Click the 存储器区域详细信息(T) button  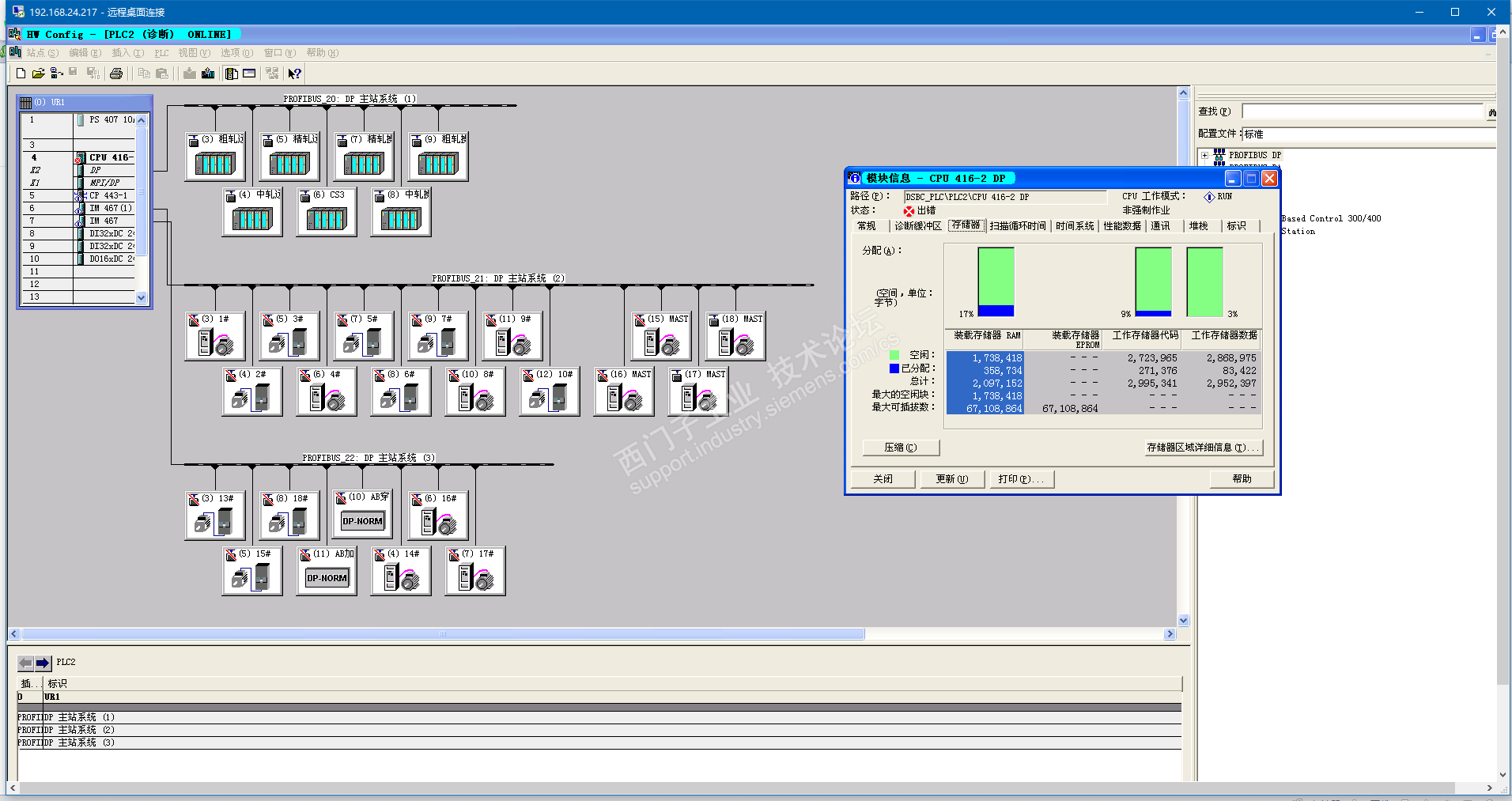(1203, 448)
